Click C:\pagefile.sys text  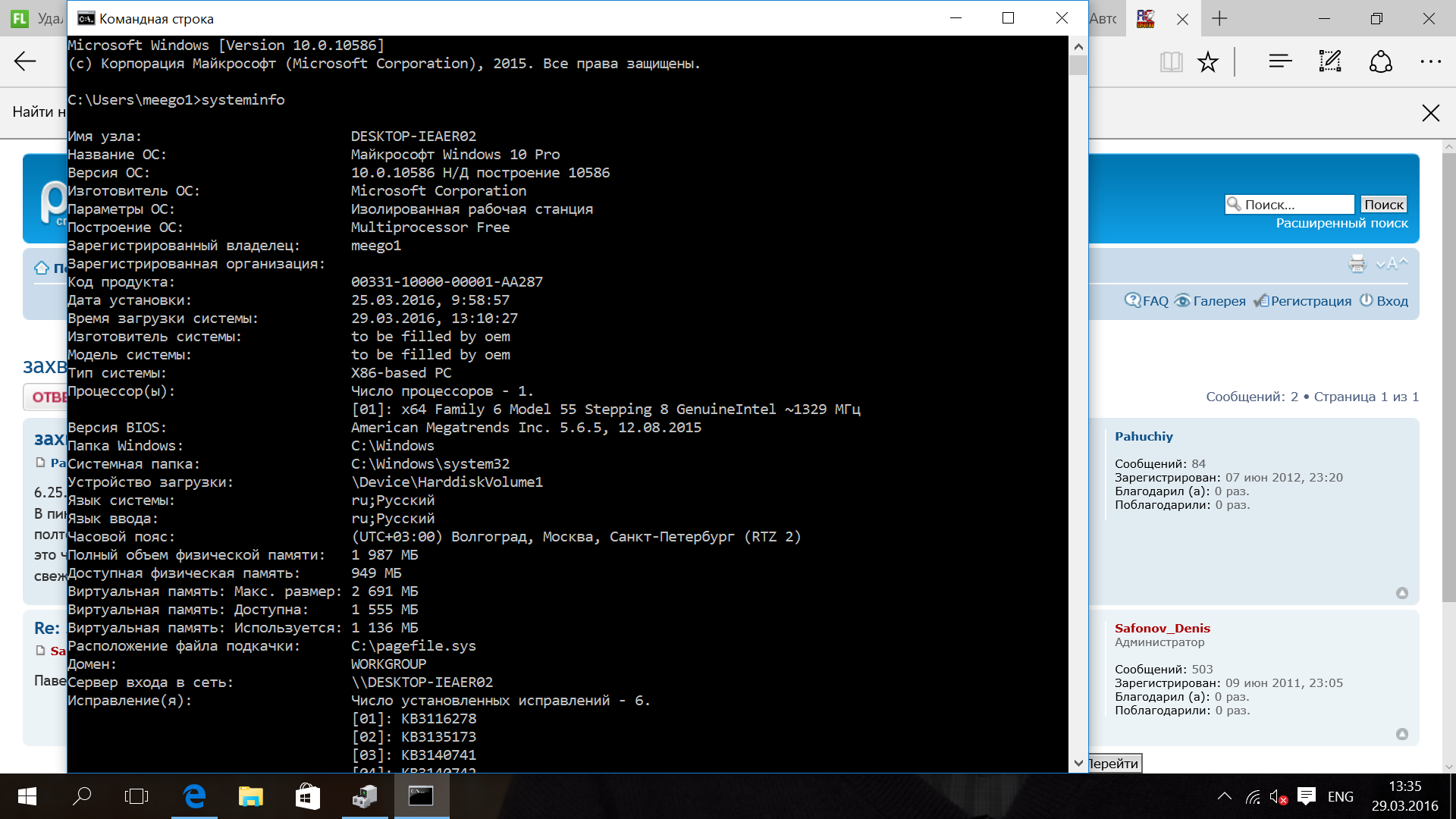[x=413, y=646]
